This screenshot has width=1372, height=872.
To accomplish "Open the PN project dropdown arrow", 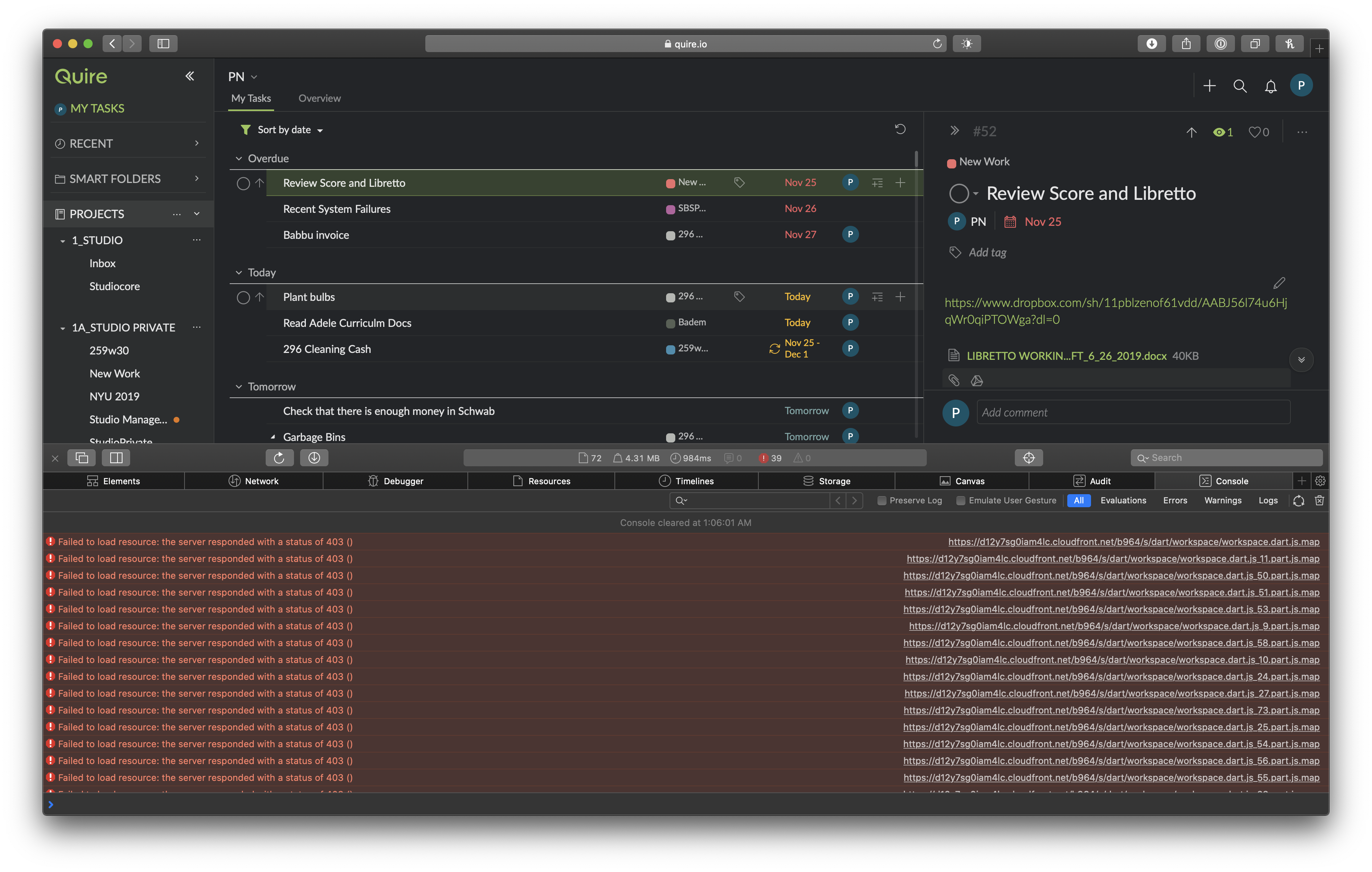I will pos(254,77).
